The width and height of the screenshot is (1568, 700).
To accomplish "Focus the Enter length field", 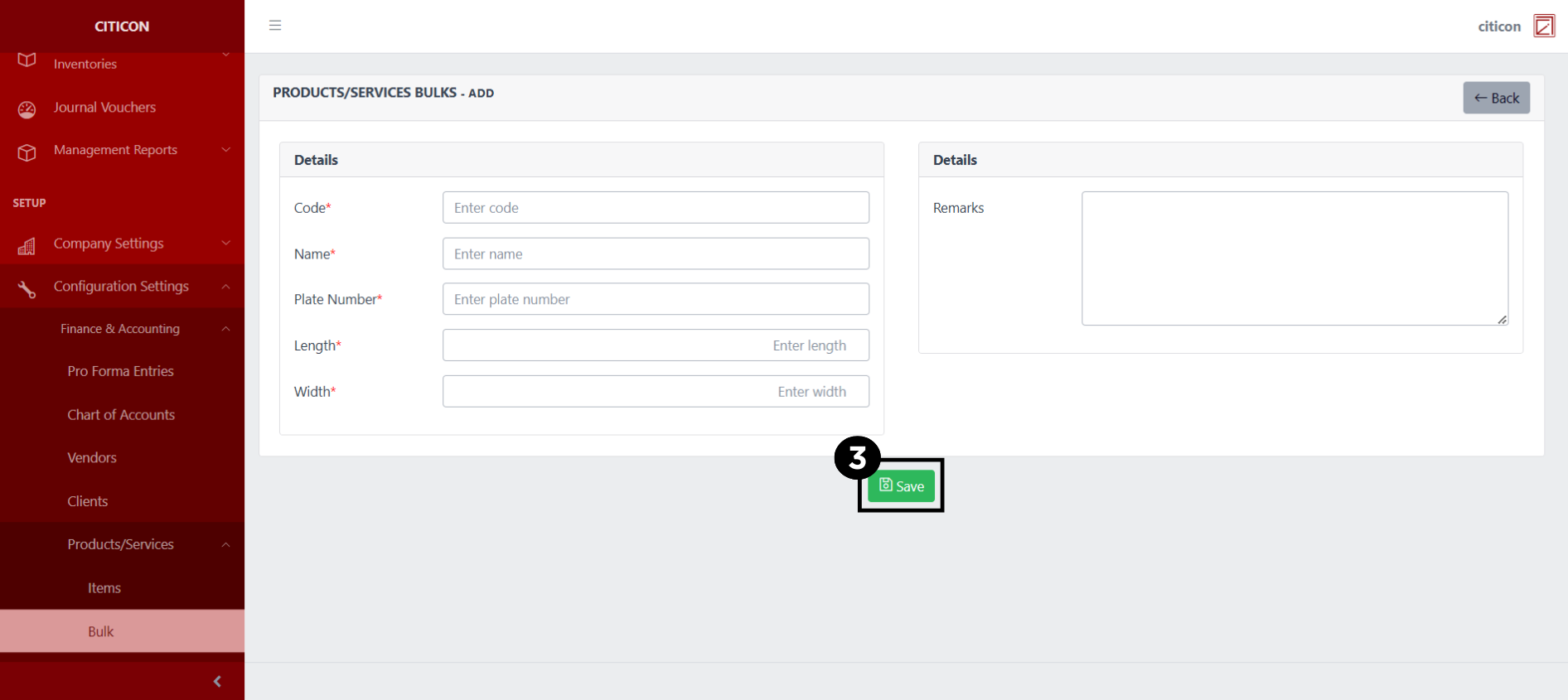I will pyautogui.click(x=656, y=345).
